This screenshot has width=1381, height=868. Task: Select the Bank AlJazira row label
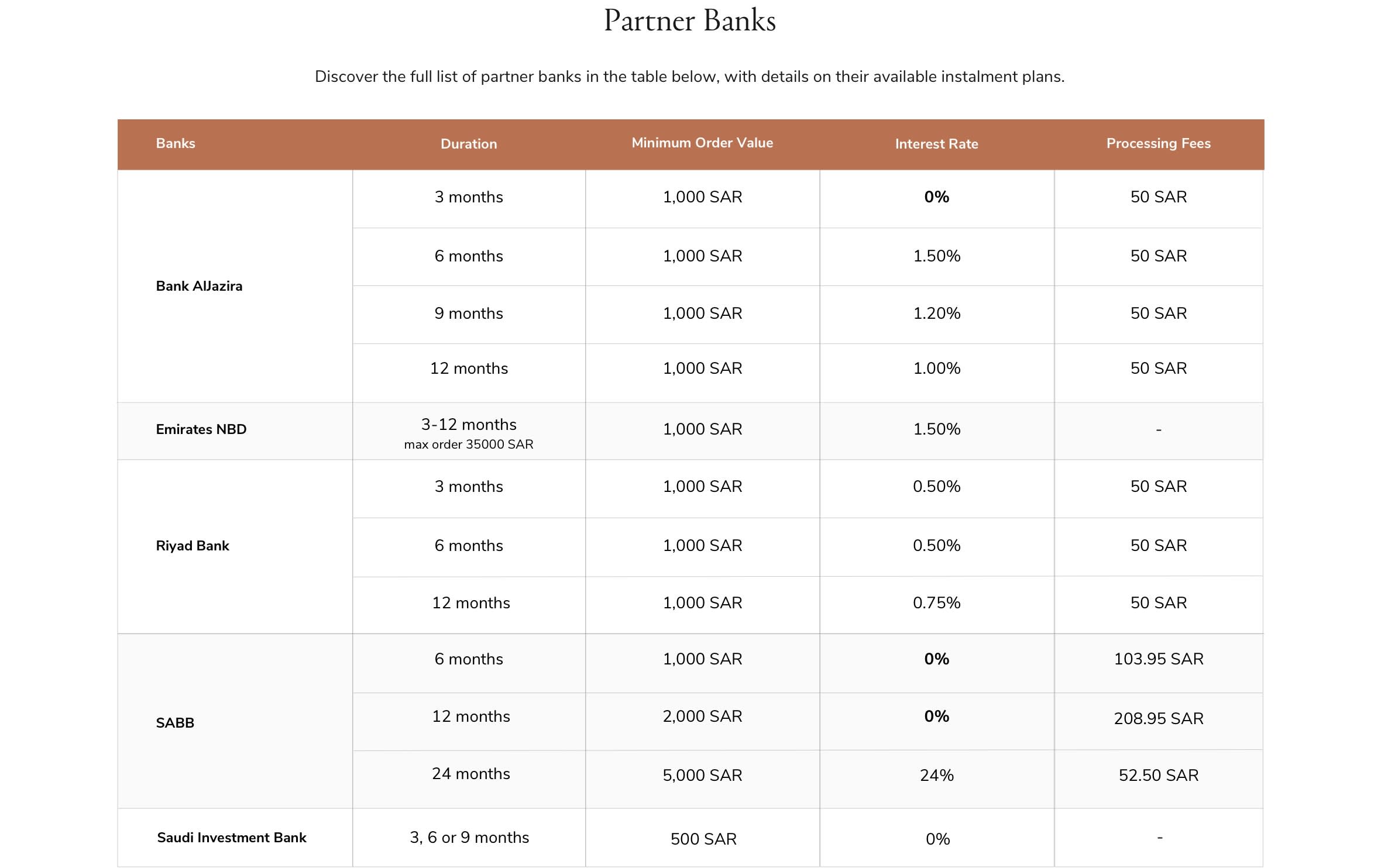coord(199,286)
